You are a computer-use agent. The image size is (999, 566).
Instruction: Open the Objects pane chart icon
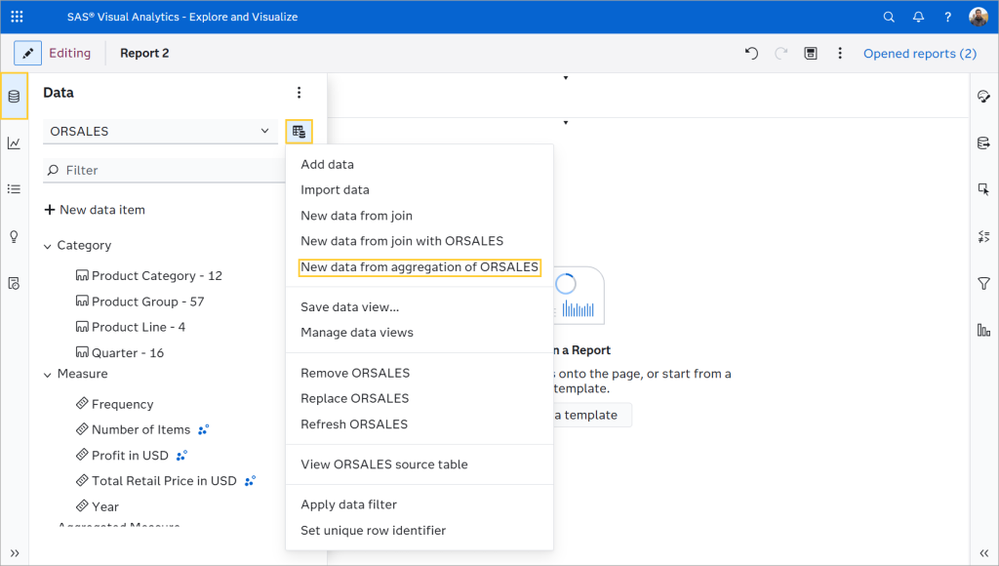[x=14, y=143]
